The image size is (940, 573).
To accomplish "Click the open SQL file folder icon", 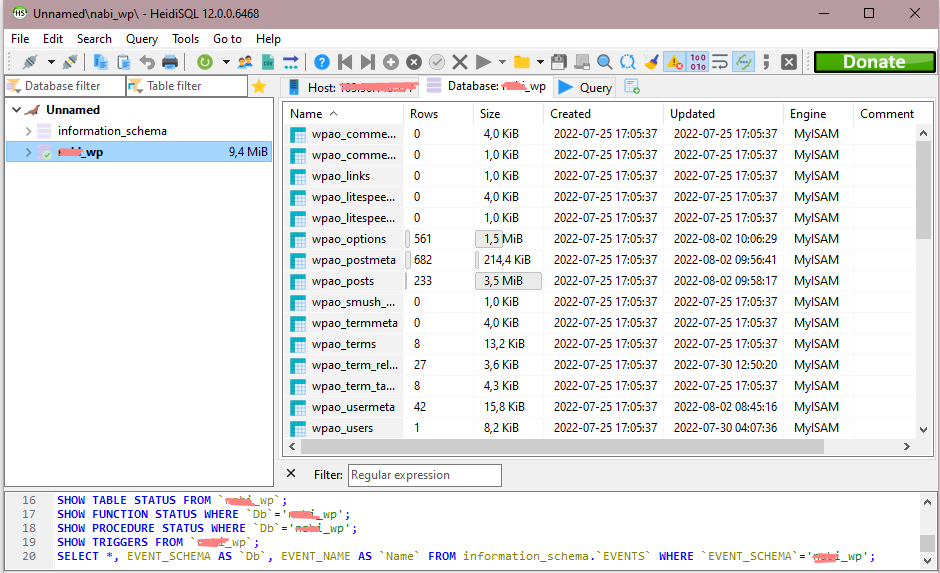I will pos(522,62).
